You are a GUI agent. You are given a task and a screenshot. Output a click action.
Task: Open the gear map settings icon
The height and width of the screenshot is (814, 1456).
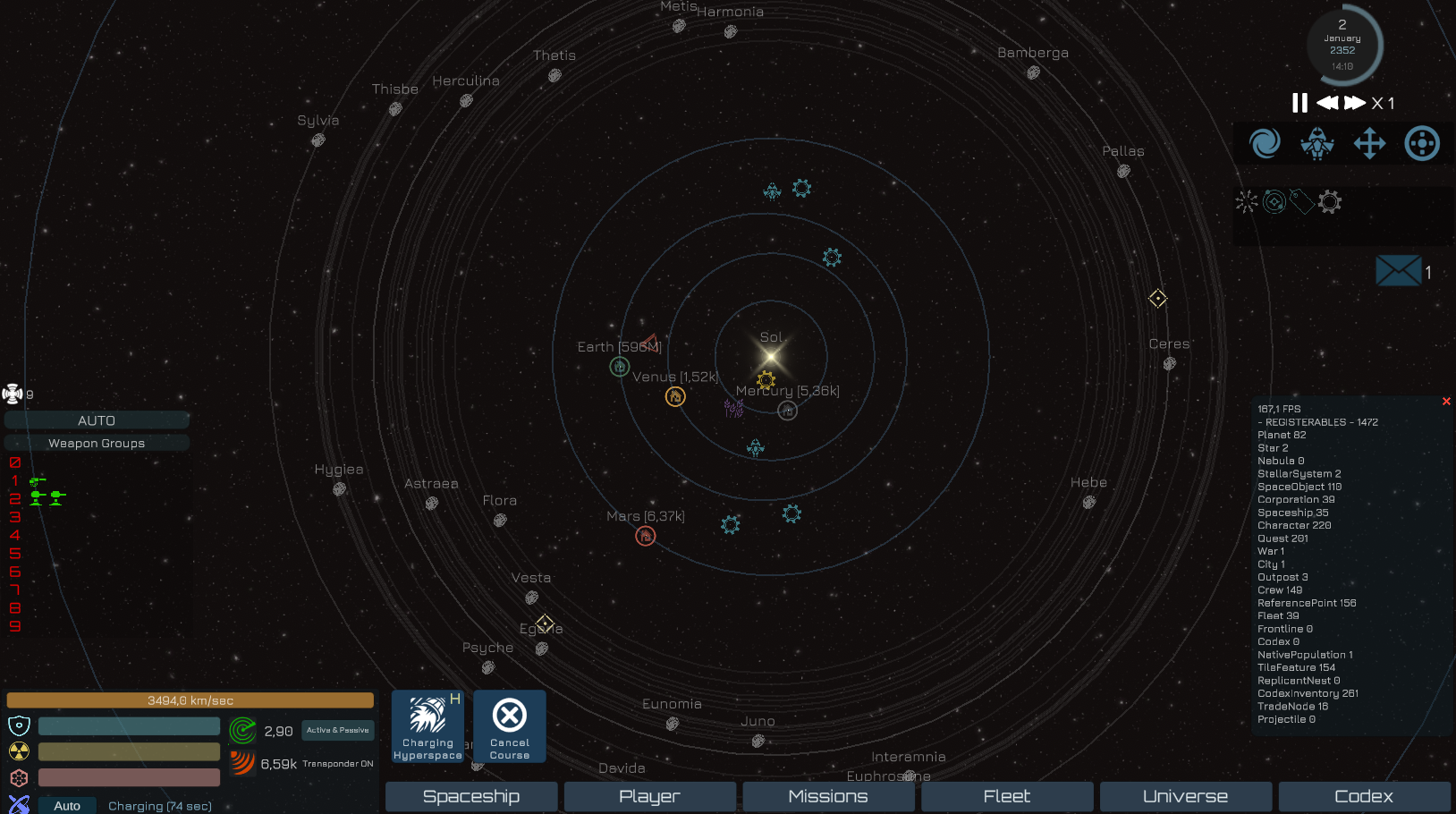pos(1330,202)
